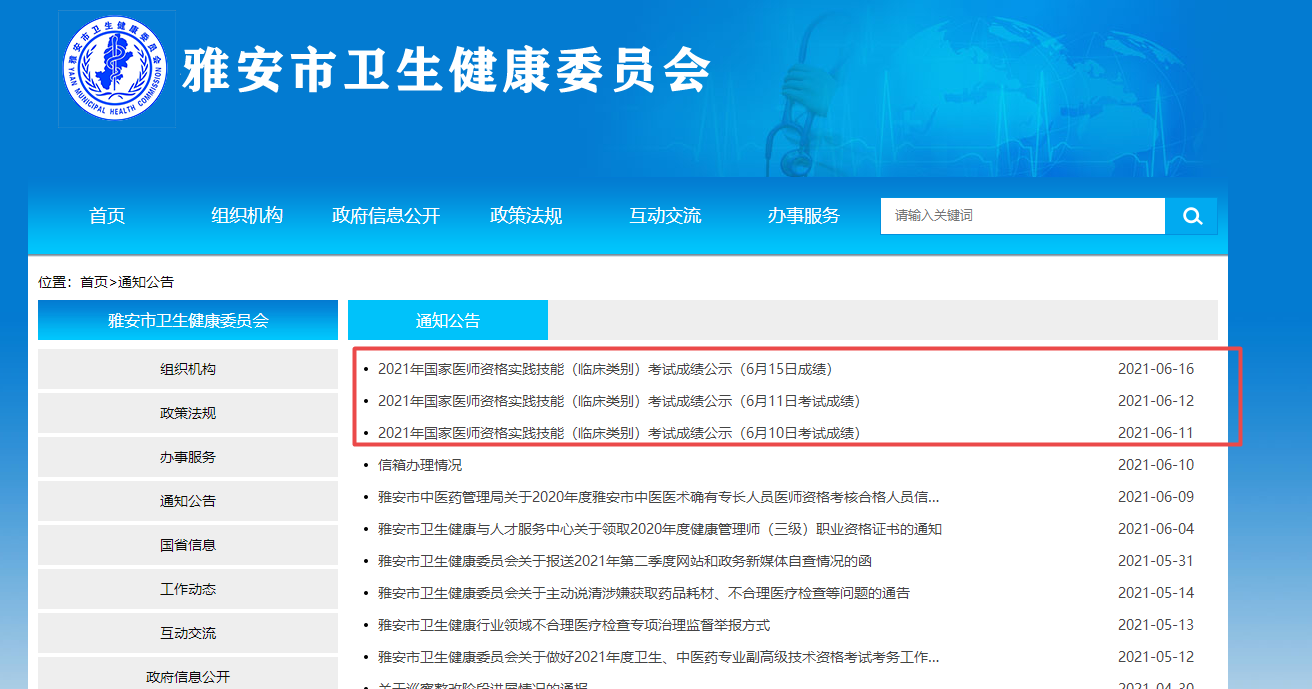Open the 健康管理师（三级）certificate notice
Screen dimensions: 1312x689
[x=659, y=529]
